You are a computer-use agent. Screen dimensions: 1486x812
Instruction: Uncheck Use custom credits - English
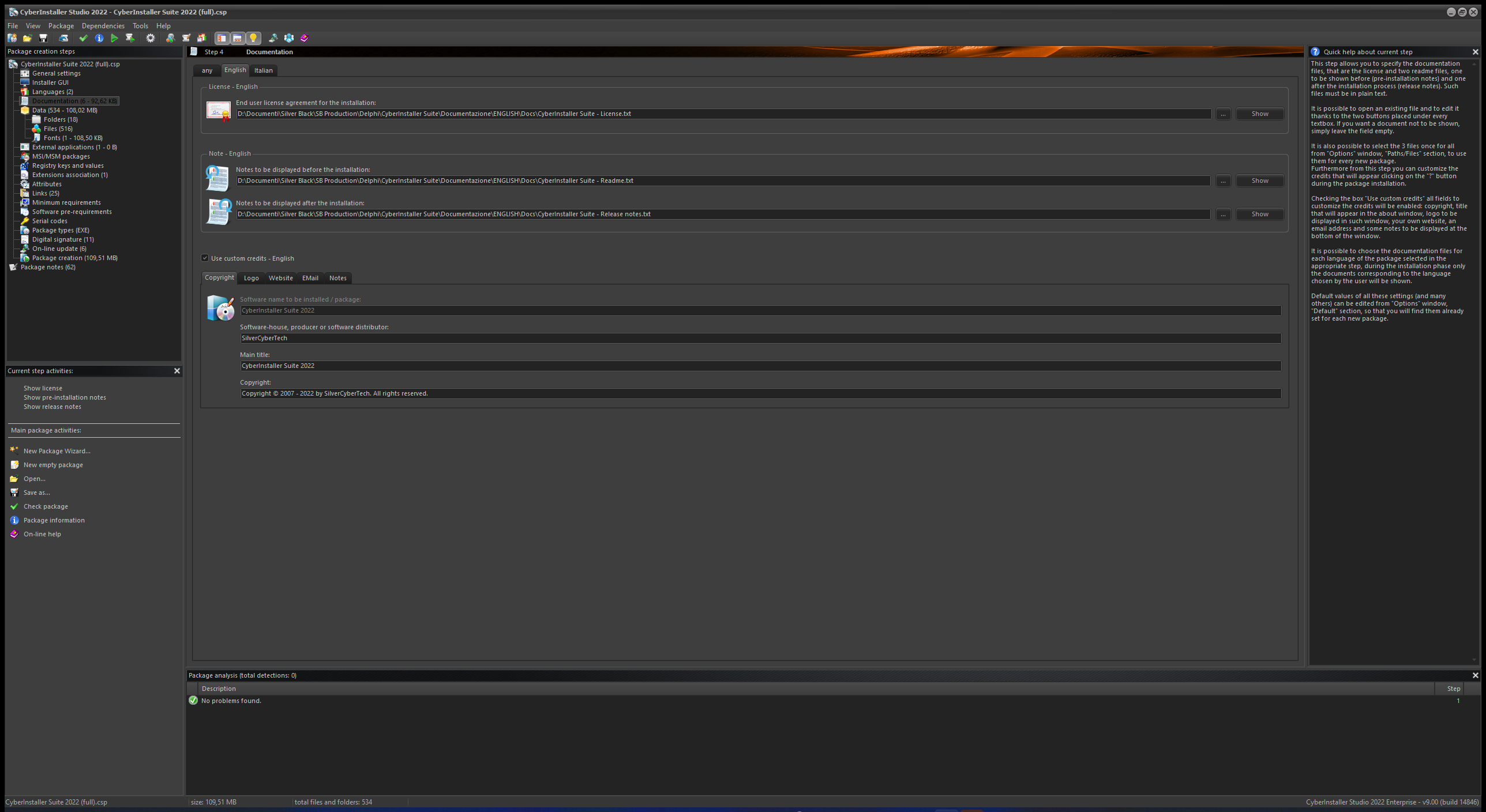point(205,258)
